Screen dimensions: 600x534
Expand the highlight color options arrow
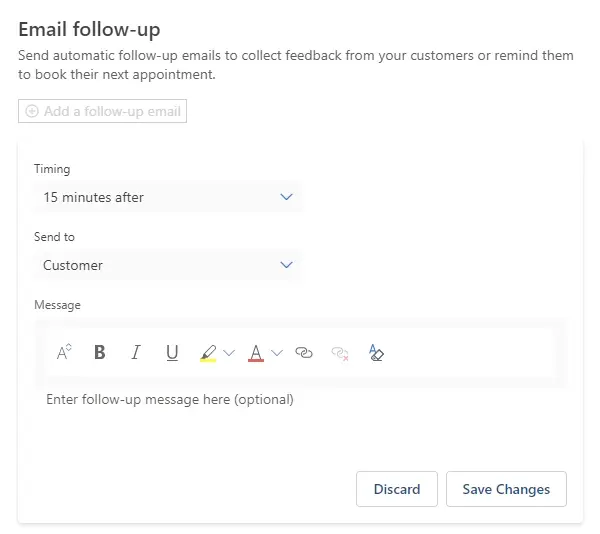coord(229,352)
